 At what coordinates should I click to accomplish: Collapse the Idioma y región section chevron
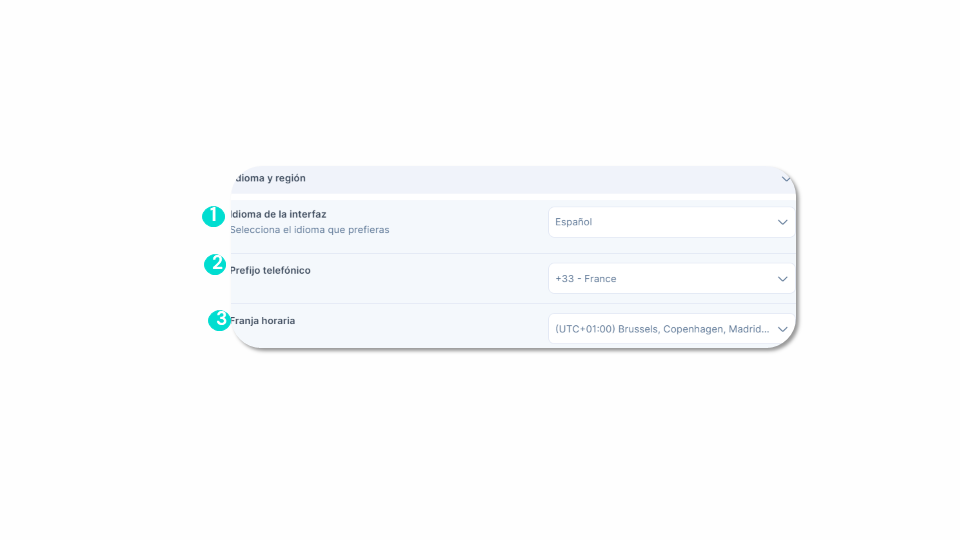coord(786,179)
